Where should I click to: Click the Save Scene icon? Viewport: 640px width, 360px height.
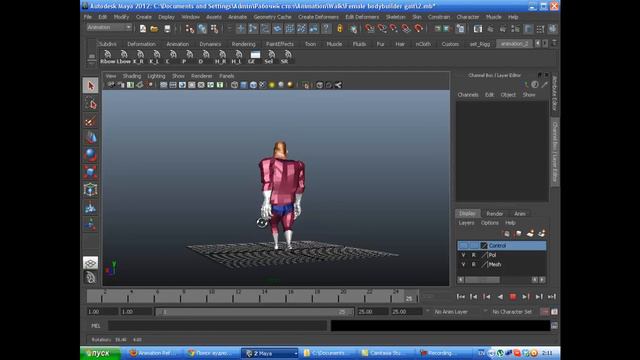167,29
